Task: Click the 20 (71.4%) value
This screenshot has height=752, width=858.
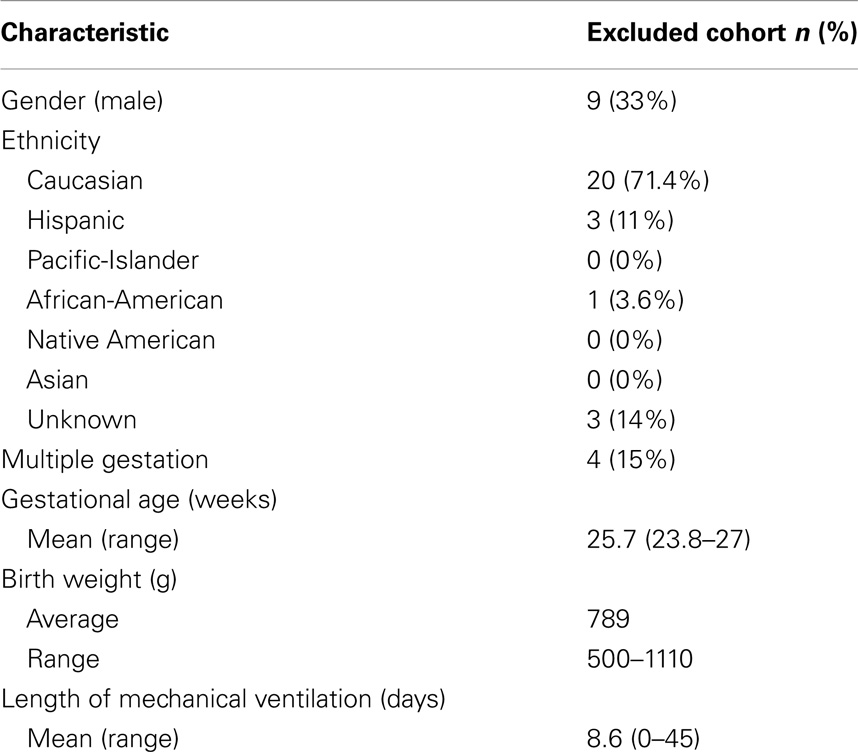Action: [648, 181]
